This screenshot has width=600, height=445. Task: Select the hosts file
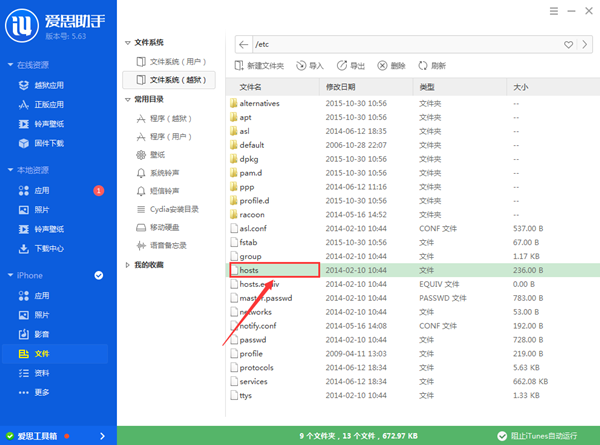[x=415, y=270]
